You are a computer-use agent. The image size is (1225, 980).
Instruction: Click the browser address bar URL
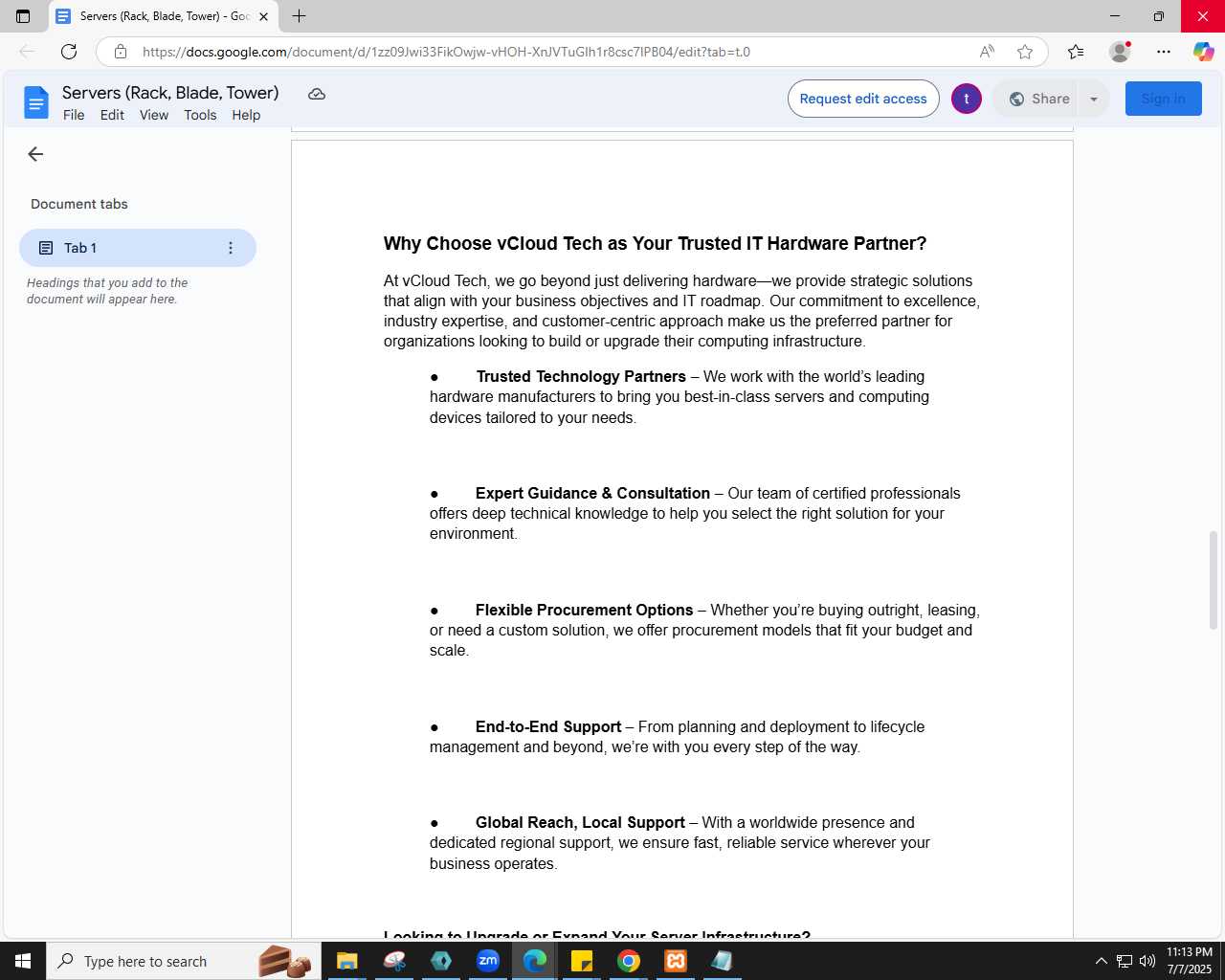point(446,52)
